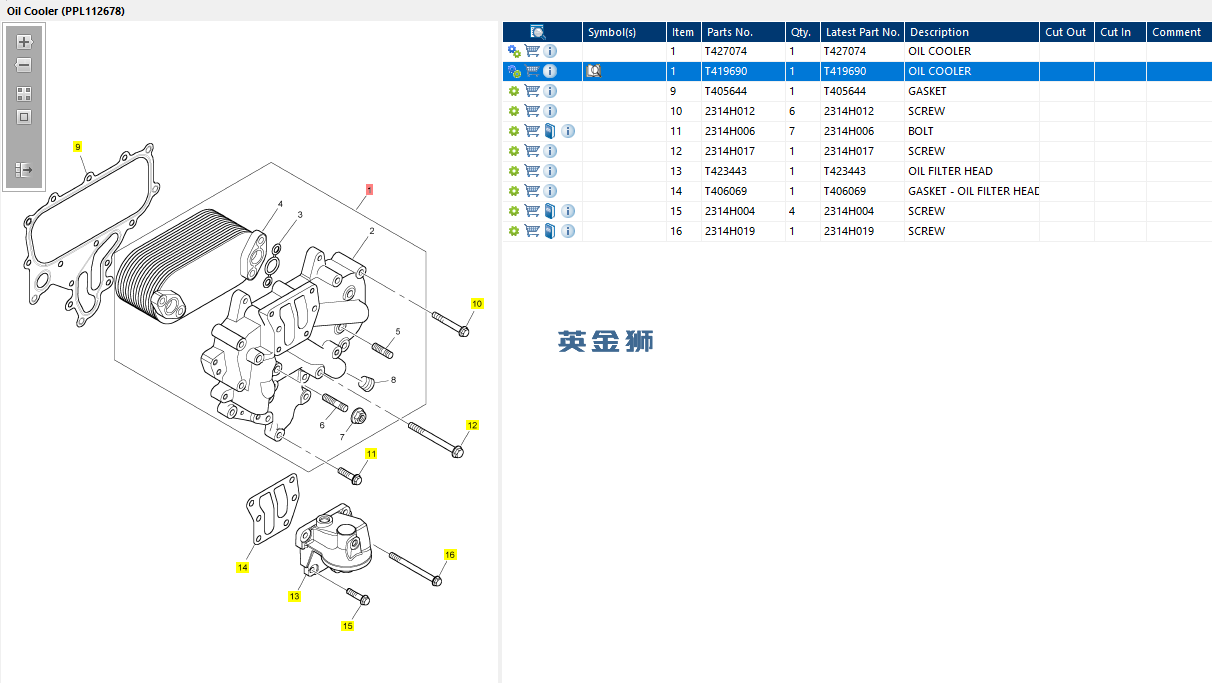Show info for part T419690
The width and height of the screenshot is (1212, 683).
550,71
